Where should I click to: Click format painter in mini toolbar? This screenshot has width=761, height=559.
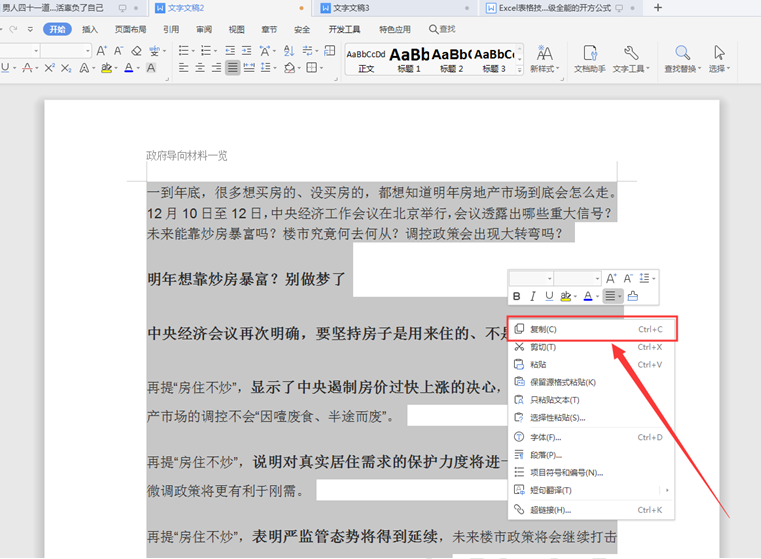(632, 296)
